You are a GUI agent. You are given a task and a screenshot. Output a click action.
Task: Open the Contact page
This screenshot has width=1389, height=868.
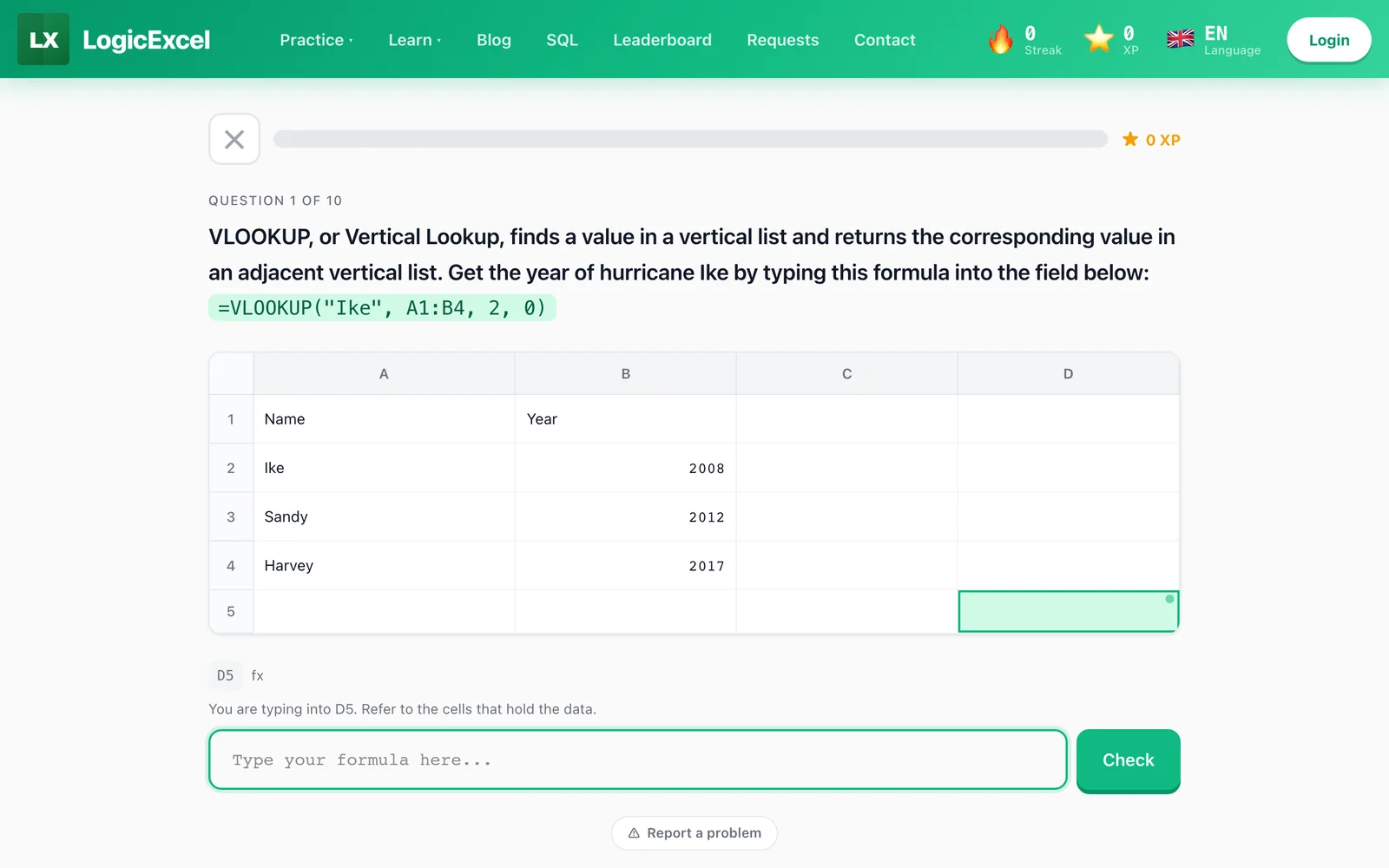click(885, 40)
